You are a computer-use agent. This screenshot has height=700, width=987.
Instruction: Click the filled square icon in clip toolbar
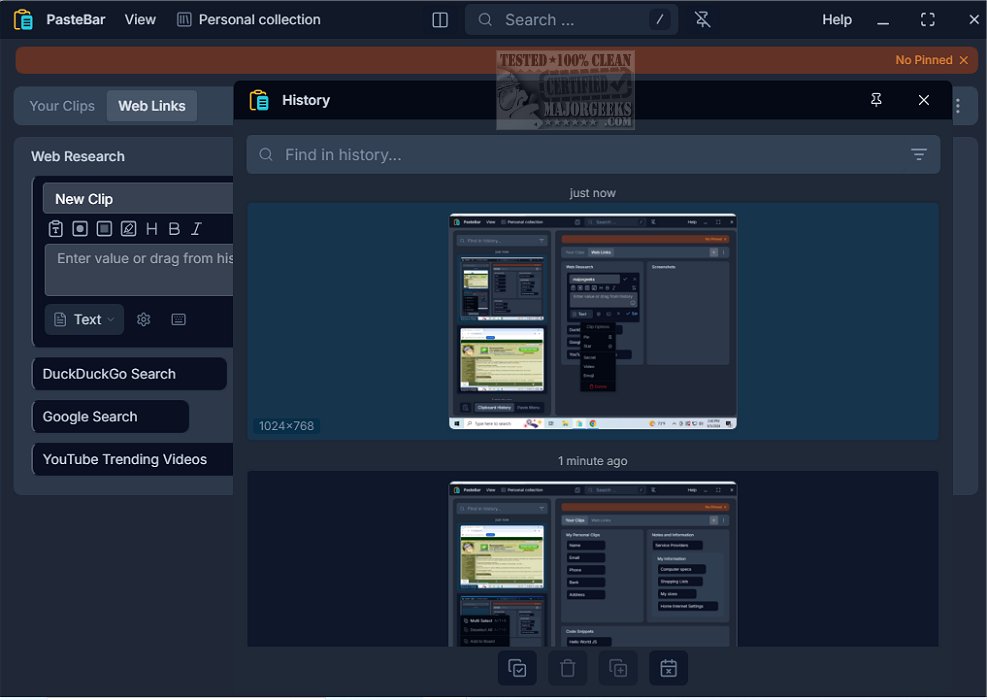coord(104,229)
